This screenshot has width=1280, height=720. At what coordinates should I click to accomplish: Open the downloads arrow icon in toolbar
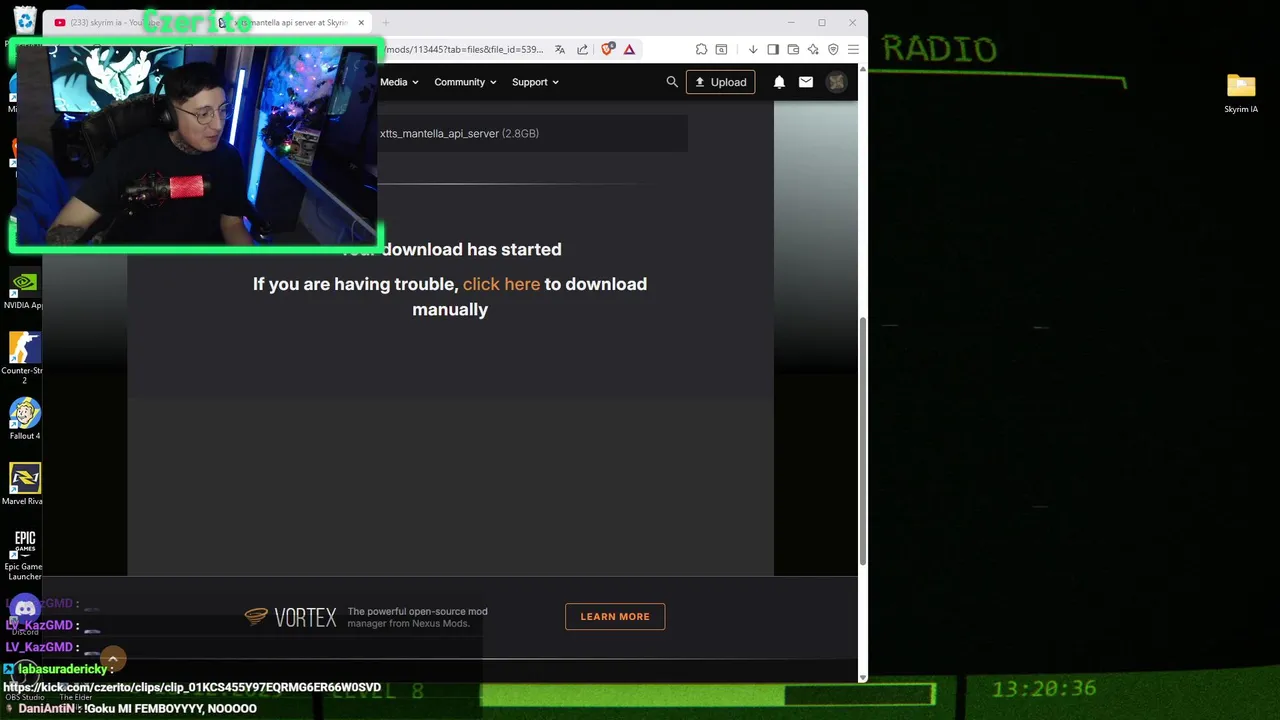coord(753,49)
